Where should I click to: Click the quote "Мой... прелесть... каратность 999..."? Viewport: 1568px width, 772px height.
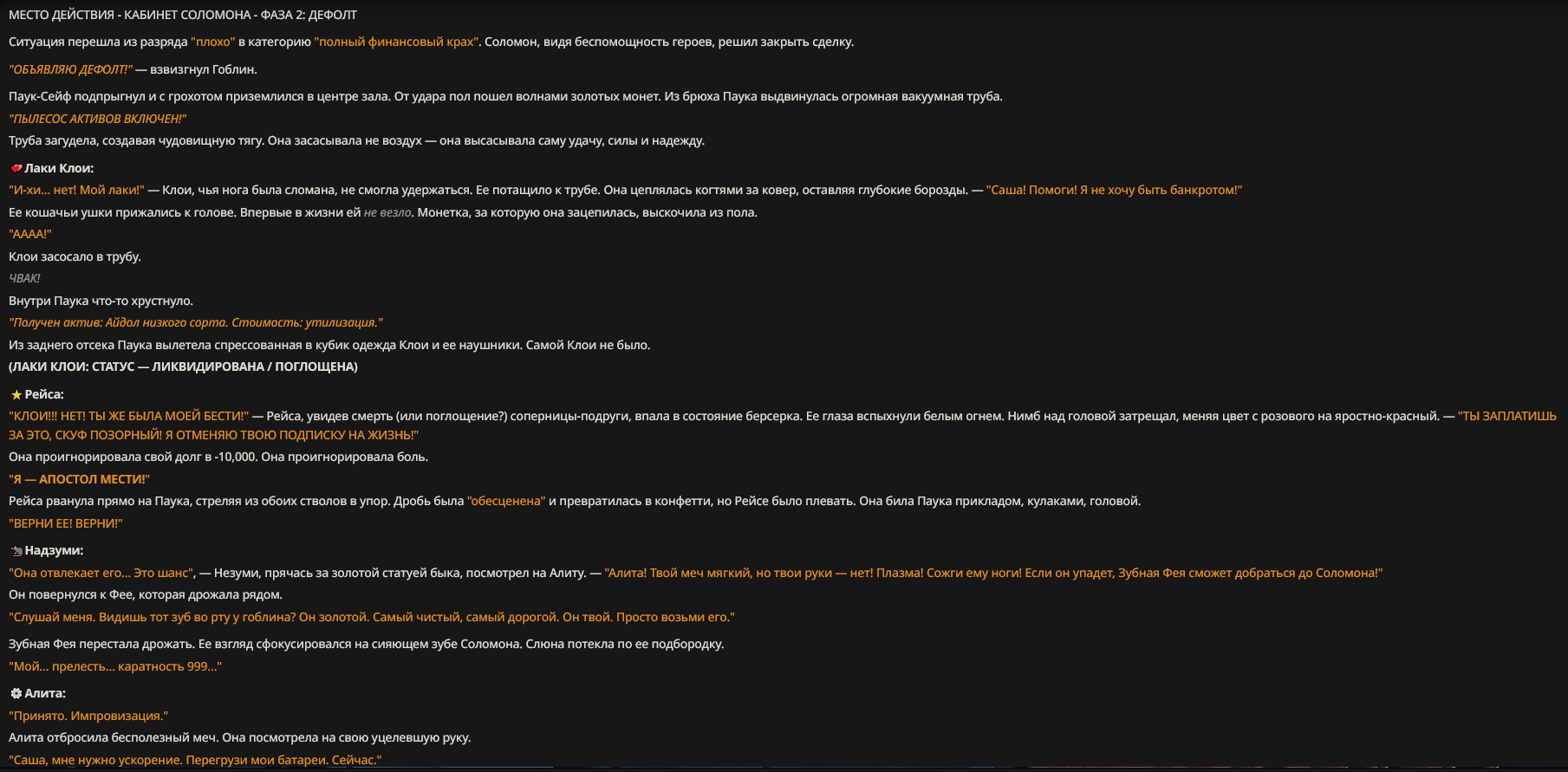pos(115,666)
